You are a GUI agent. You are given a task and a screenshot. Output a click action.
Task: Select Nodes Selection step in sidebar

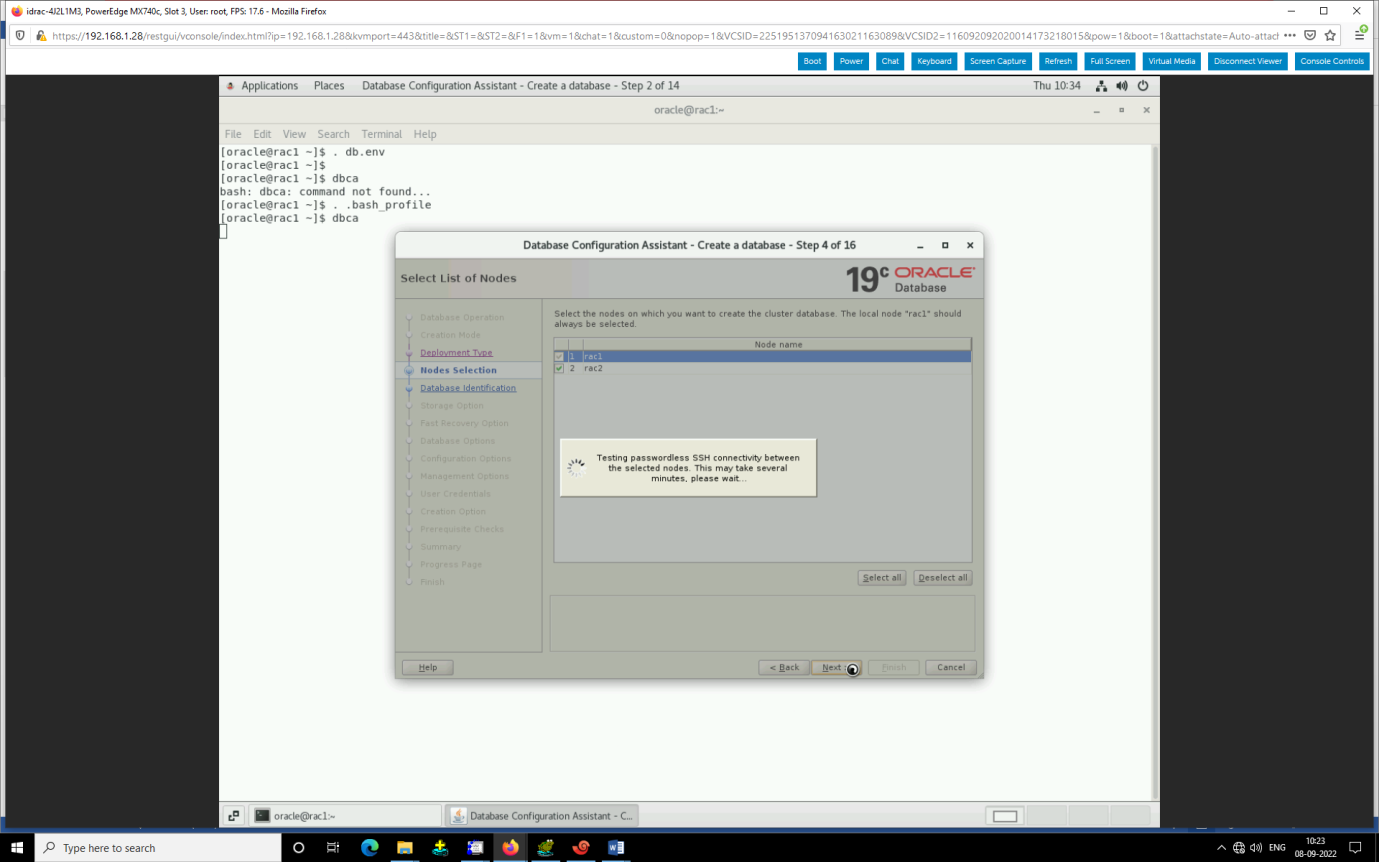click(458, 370)
